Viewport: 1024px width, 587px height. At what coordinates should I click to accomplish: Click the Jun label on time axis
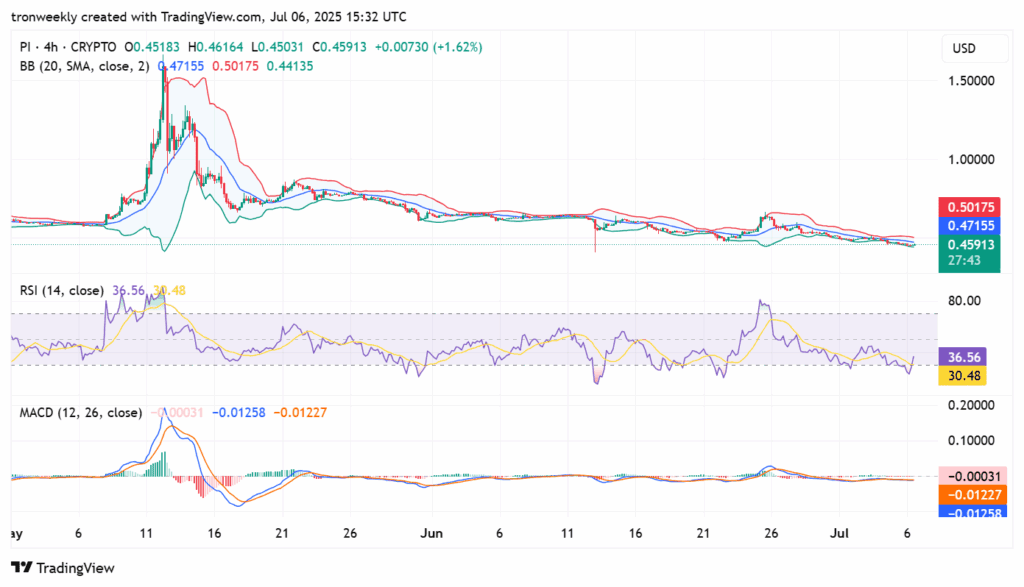[431, 535]
